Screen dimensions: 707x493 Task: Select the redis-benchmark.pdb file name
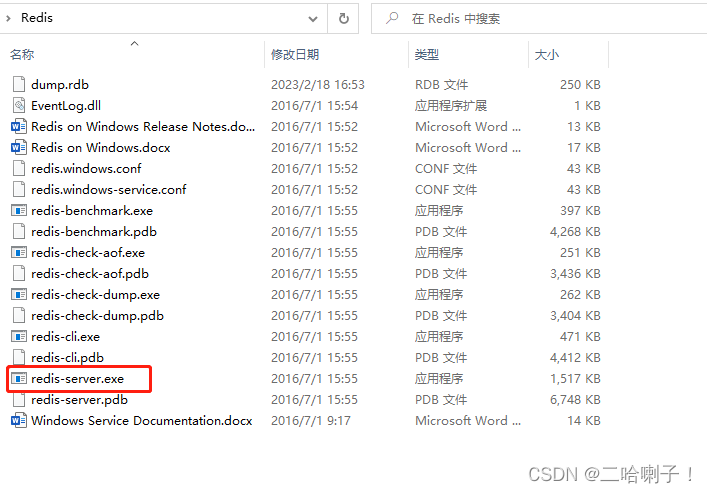pos(94,231)
